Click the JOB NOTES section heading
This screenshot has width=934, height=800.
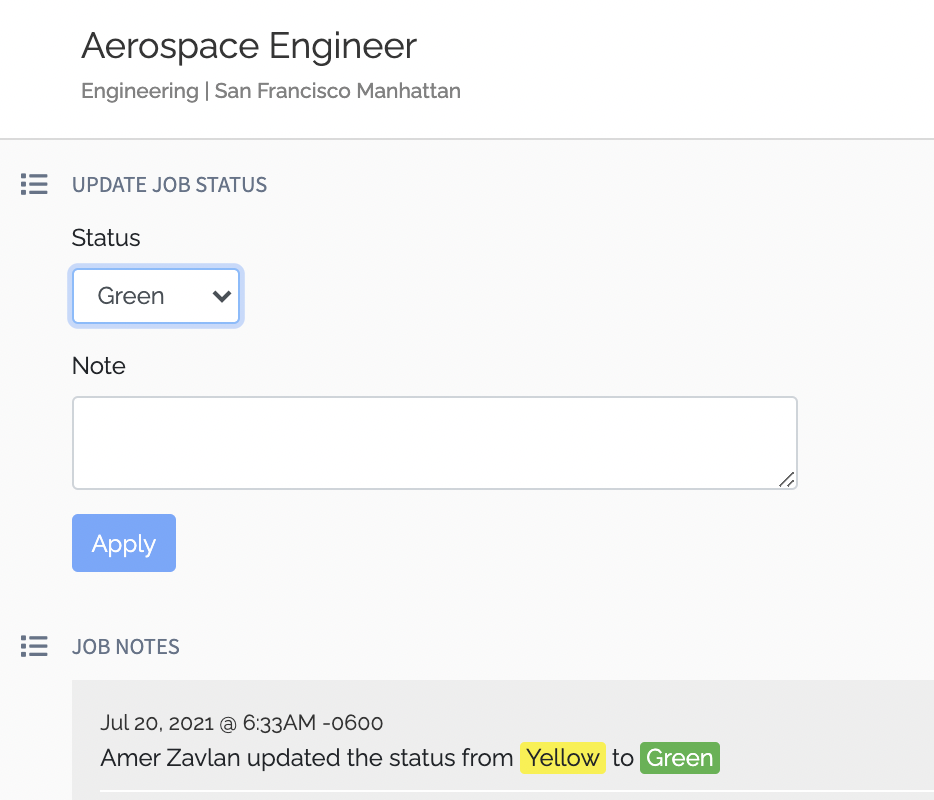pyautogui.click(x=126, y=647)
